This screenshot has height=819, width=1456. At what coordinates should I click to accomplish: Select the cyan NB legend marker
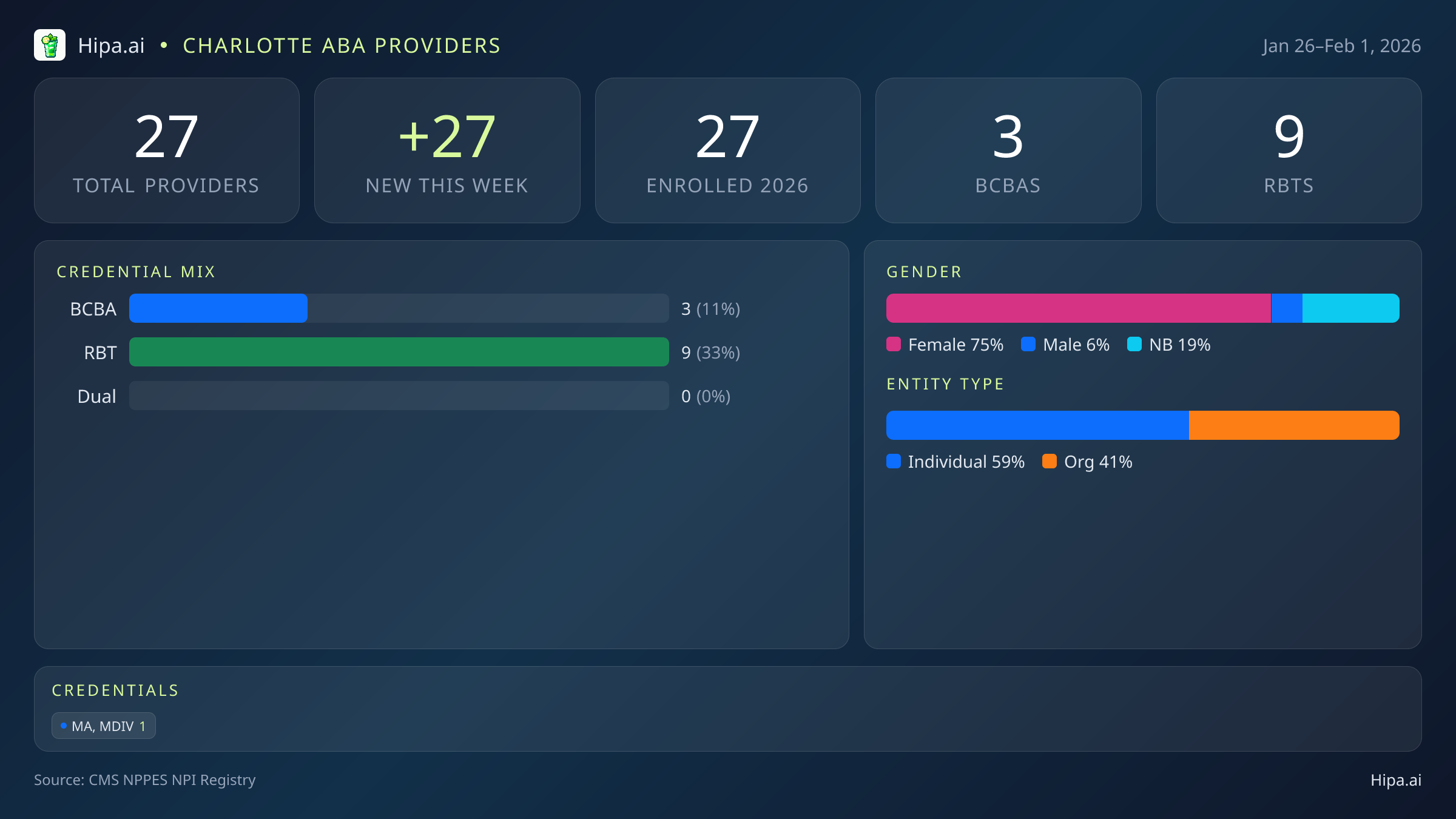point(1135,344)
